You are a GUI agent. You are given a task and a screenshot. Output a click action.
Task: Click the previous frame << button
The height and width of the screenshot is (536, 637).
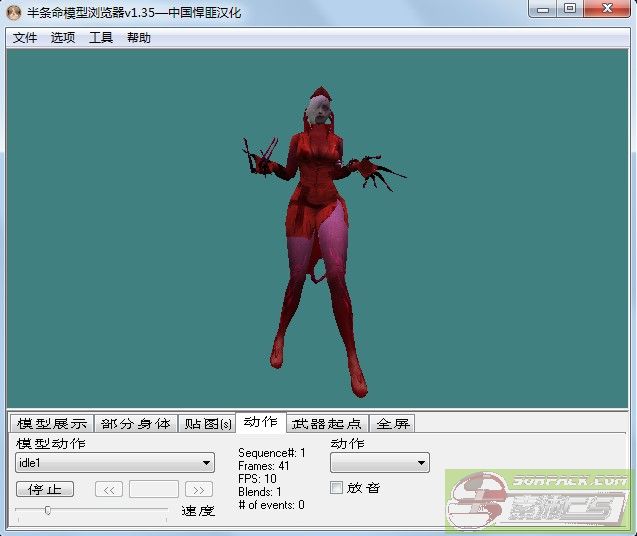(x=109, y=489)
